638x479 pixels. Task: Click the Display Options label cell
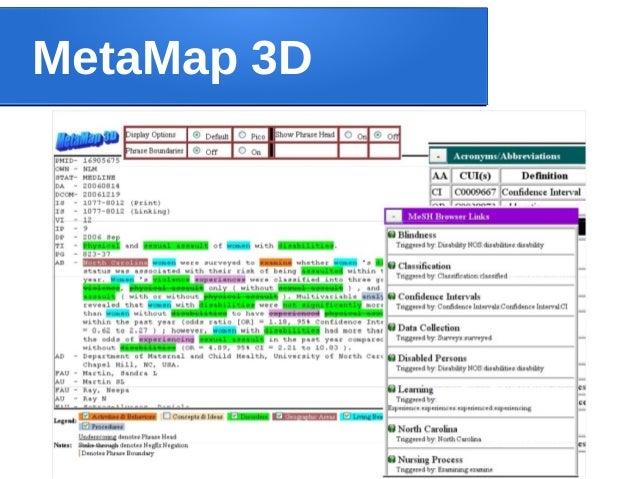click(155, 135)
